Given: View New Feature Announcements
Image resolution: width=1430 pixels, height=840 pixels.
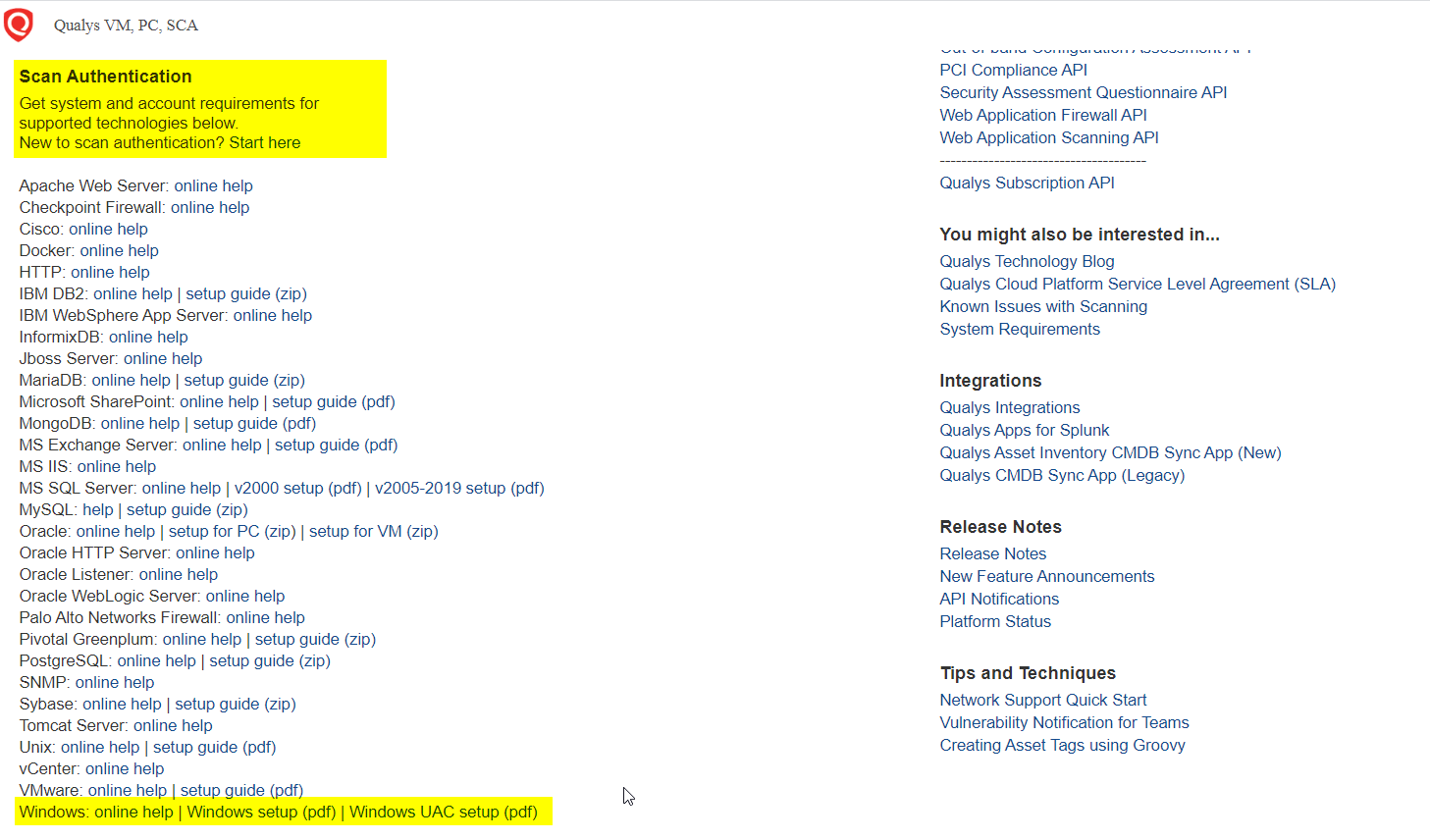Looking at the screenshot, I should [1046, 576].
